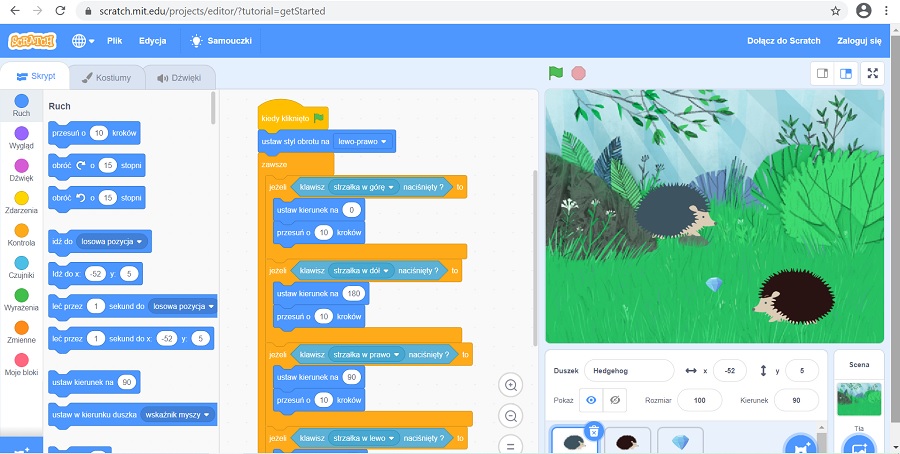Open wskaźnik myszy dropdown

[177, 414]
